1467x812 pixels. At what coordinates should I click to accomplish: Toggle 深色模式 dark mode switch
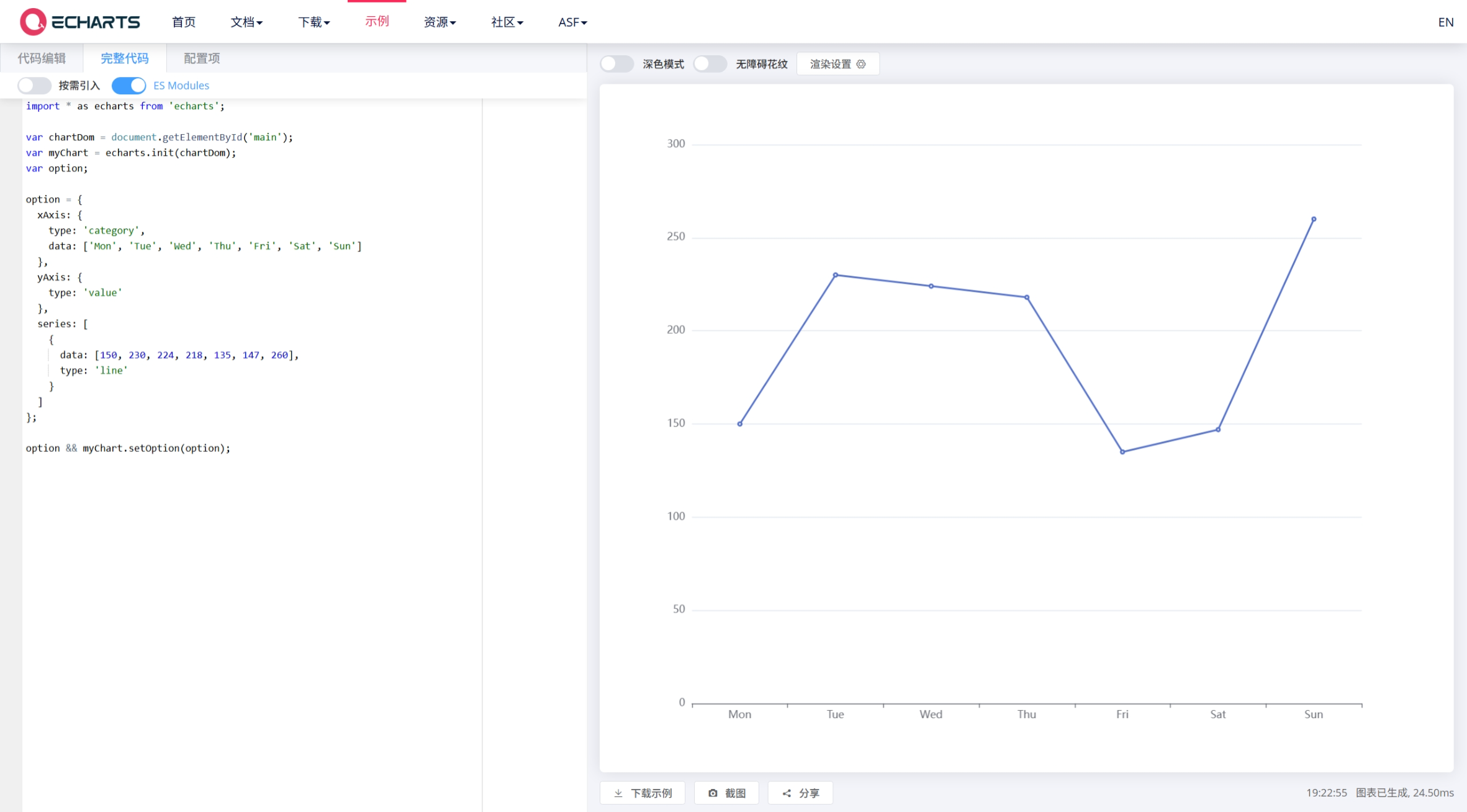(x=616, y=64)
